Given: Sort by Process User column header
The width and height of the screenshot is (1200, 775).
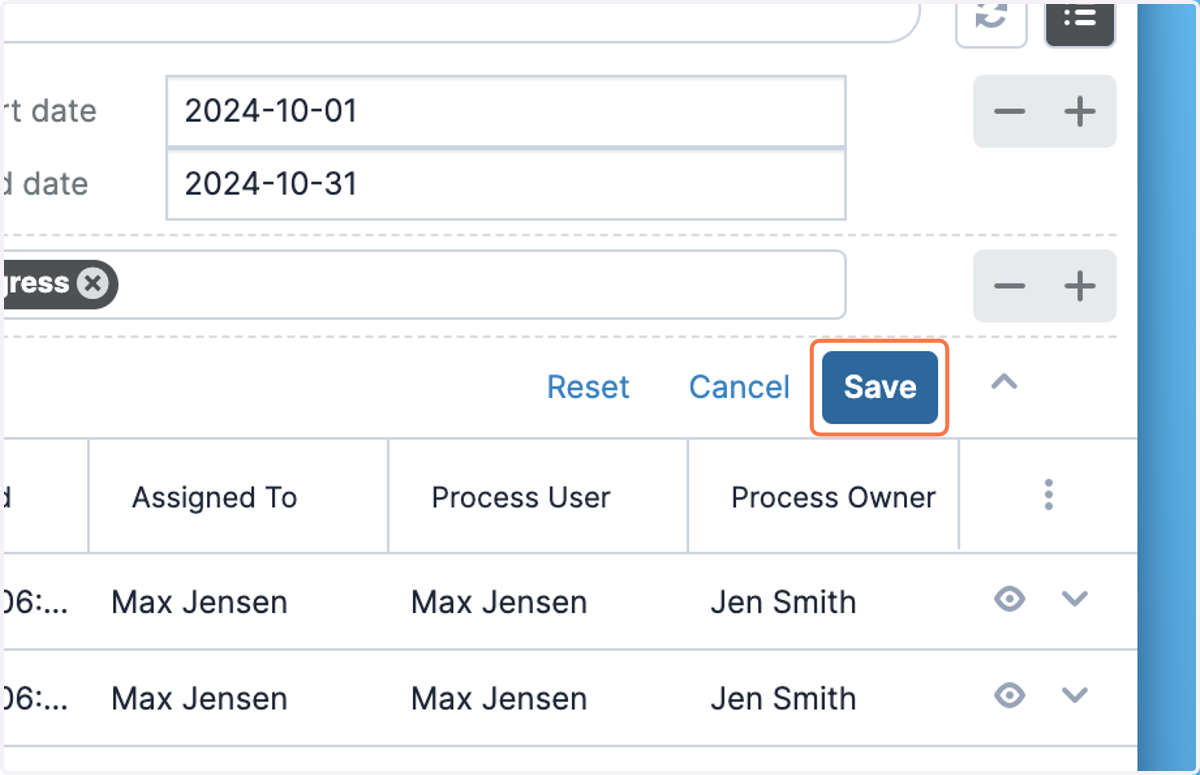Looking at the screenshot, I should 521,497.
